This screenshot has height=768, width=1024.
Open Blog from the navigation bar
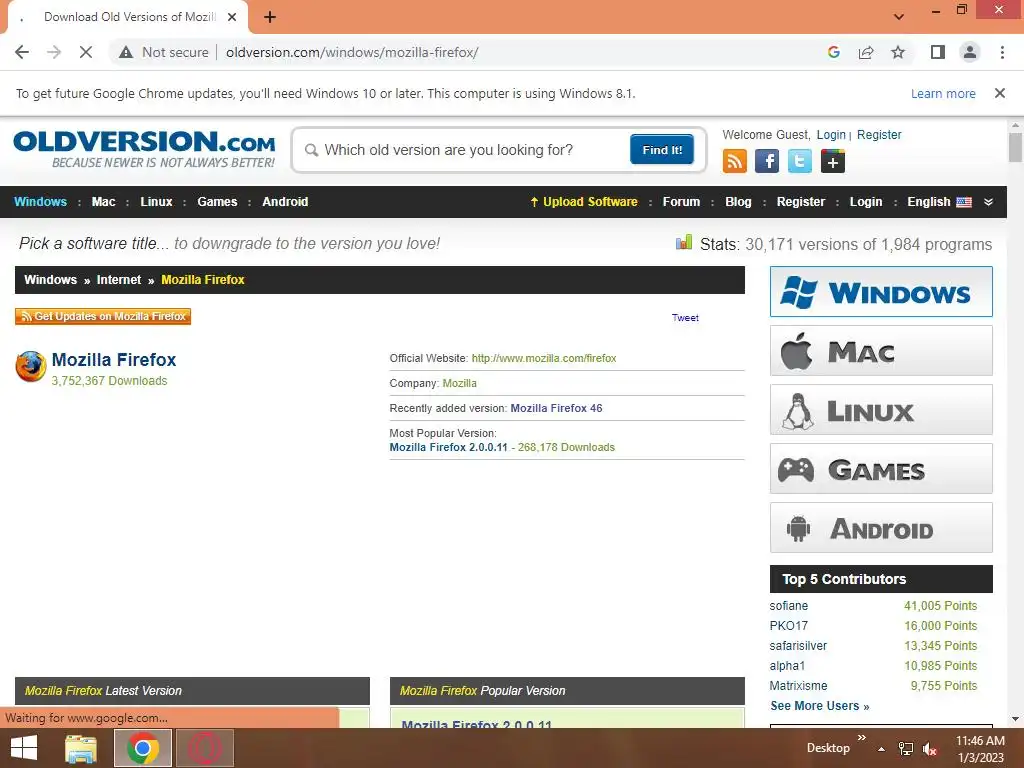click(x=738, y=202)
